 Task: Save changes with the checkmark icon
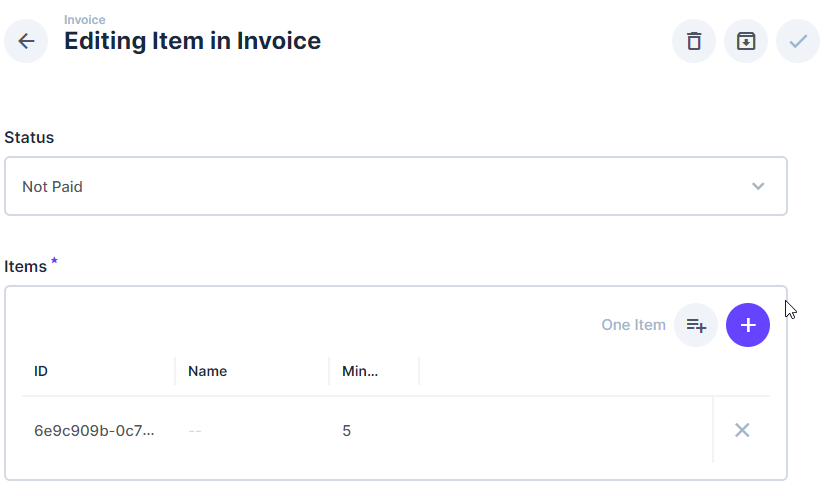tap(798, 41)
